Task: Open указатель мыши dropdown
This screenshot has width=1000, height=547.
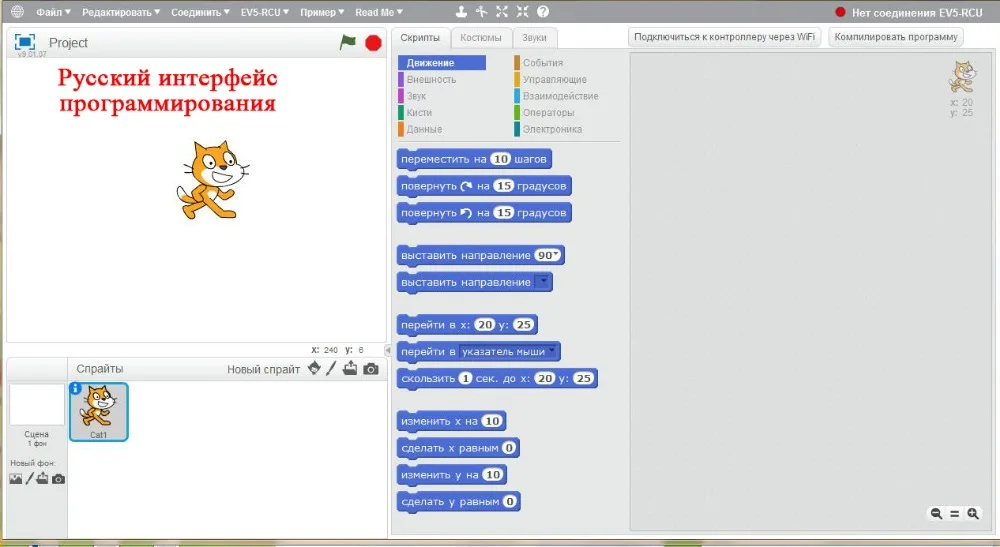Action: click(509, 351)
